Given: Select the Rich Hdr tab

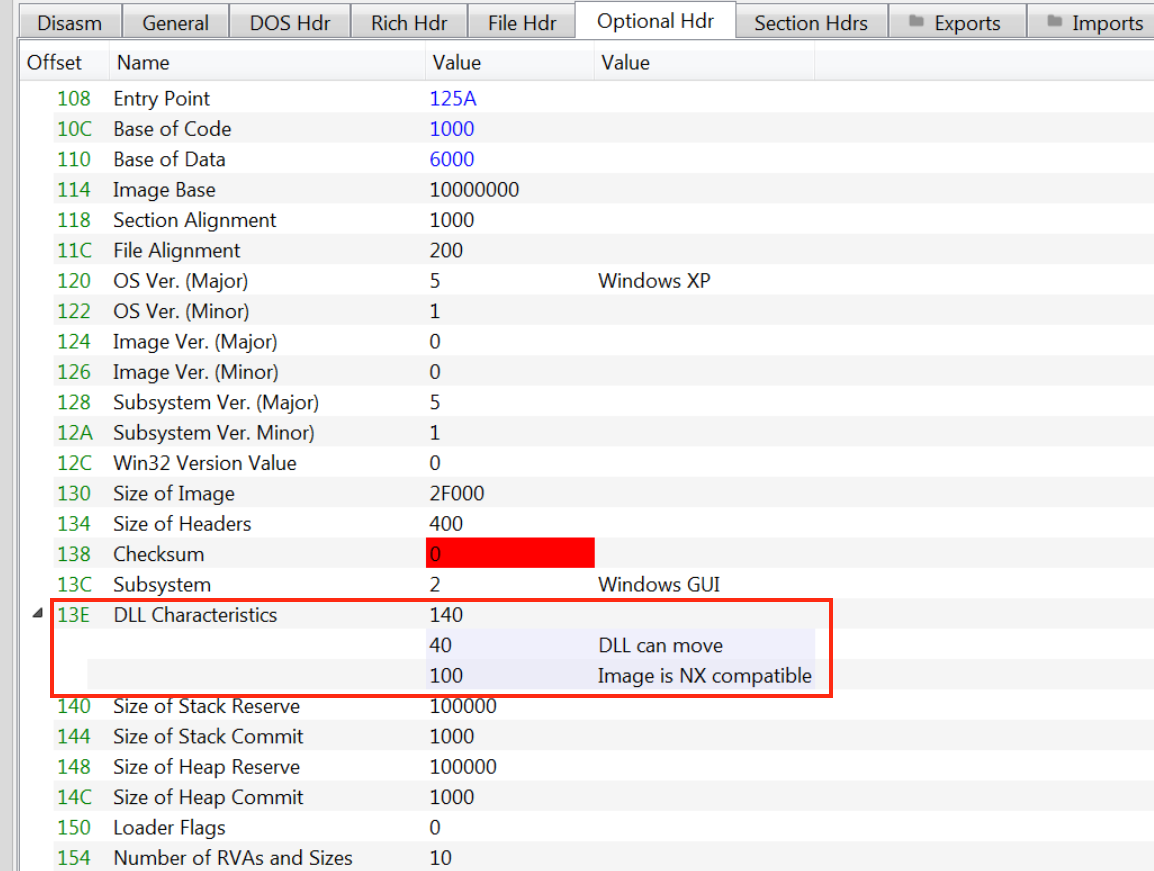Looking at the screenshot, I should click(x=409, y=23).
